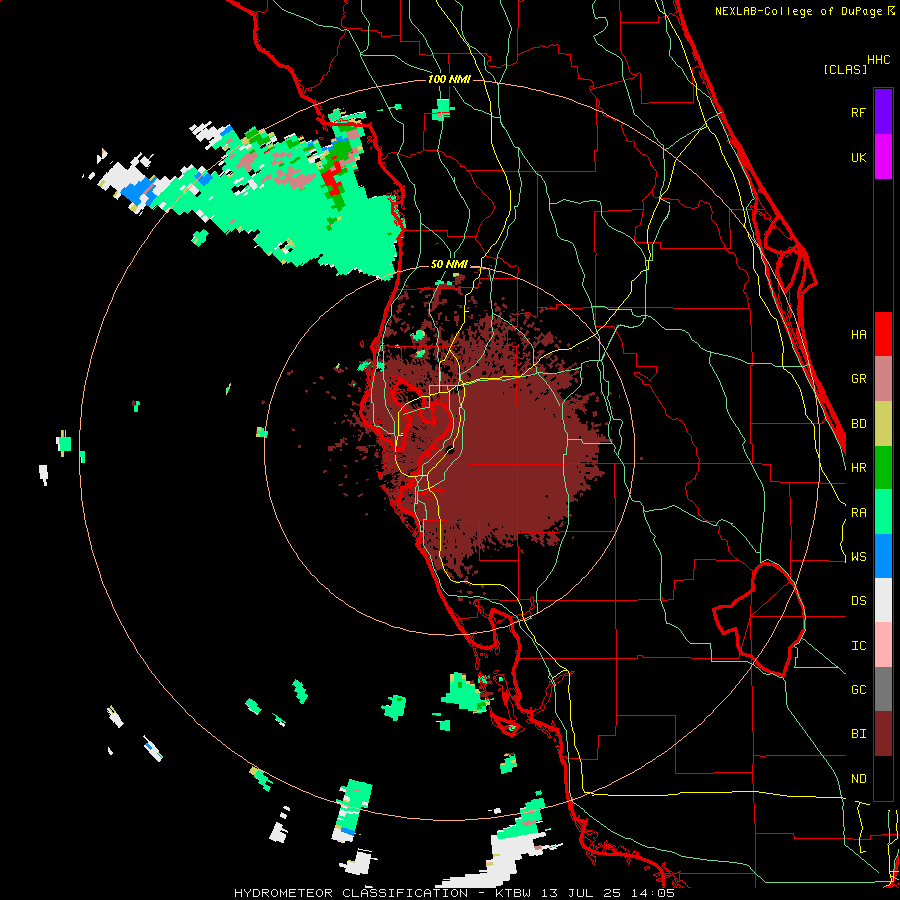Click the UK legend label
900x900 pixels.
858,157
